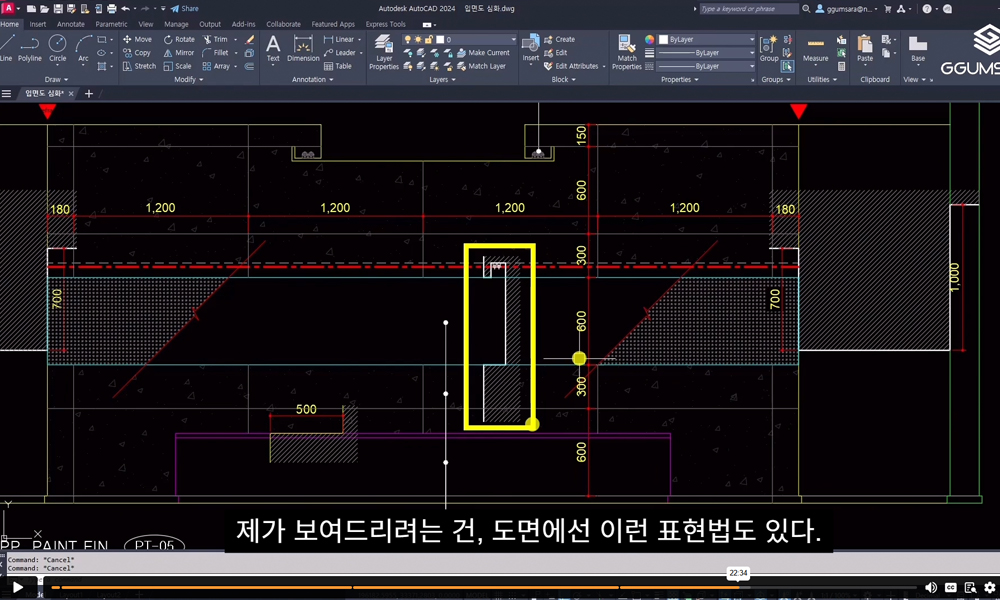Viewport: 1000px width, 600px height.
Task: Activate the Fillet command
Action: coord(215,53)
